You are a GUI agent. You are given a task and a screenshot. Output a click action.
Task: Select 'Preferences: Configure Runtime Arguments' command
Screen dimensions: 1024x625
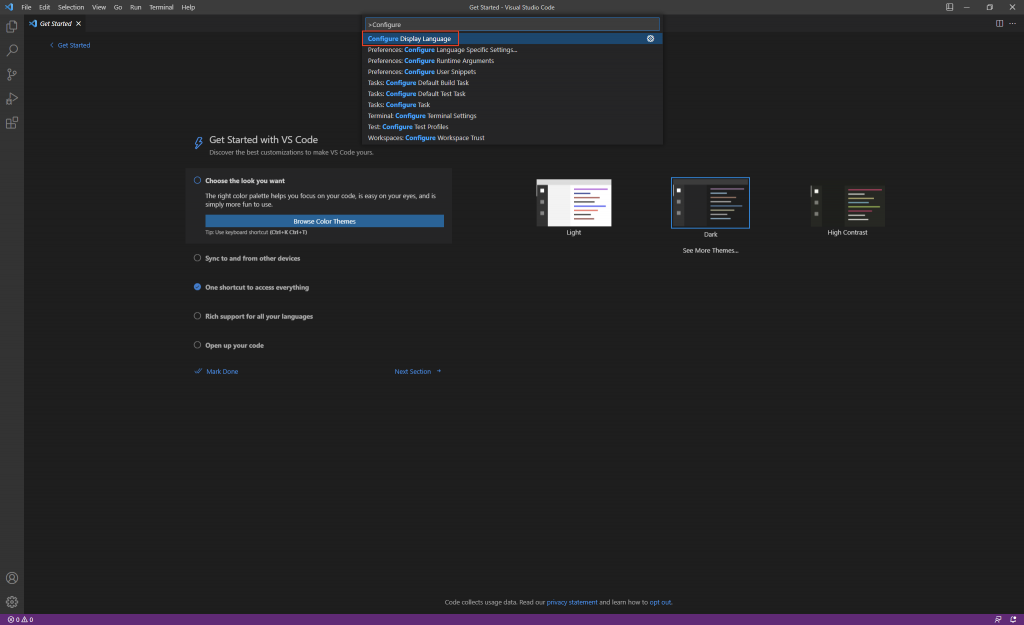point(512,61)
